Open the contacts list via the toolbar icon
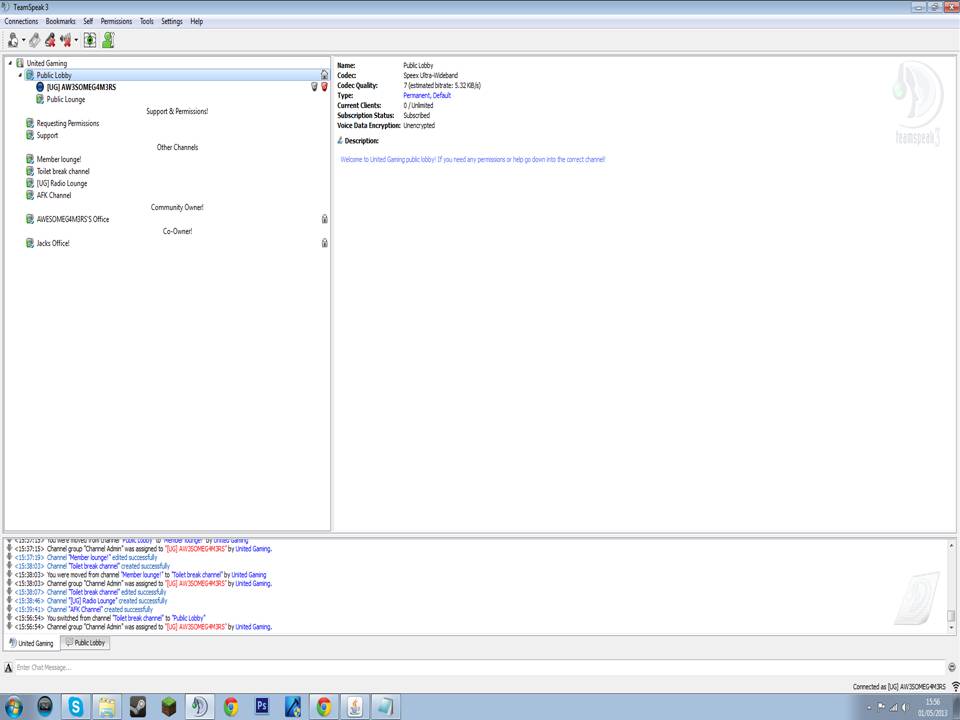The height and width of the screenshot is (720, 960). [107, 40]
